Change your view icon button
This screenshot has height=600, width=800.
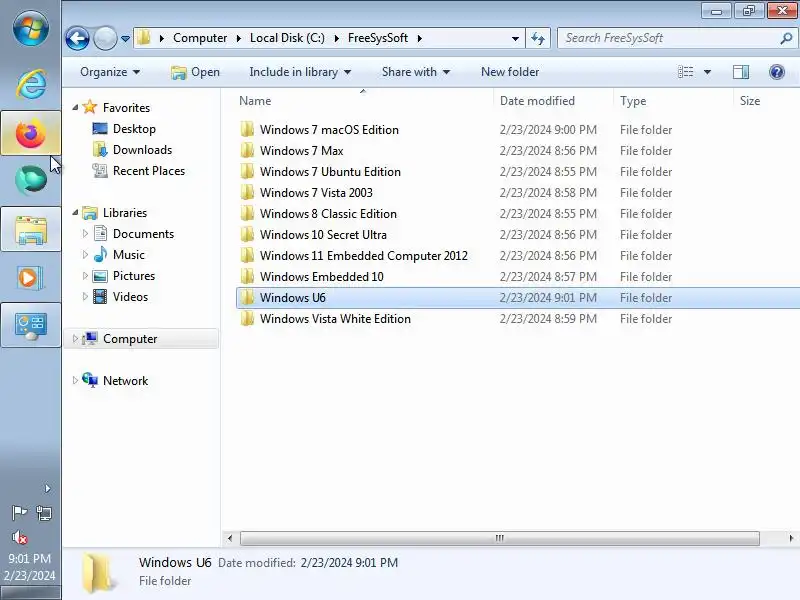[x=686, y=72]
